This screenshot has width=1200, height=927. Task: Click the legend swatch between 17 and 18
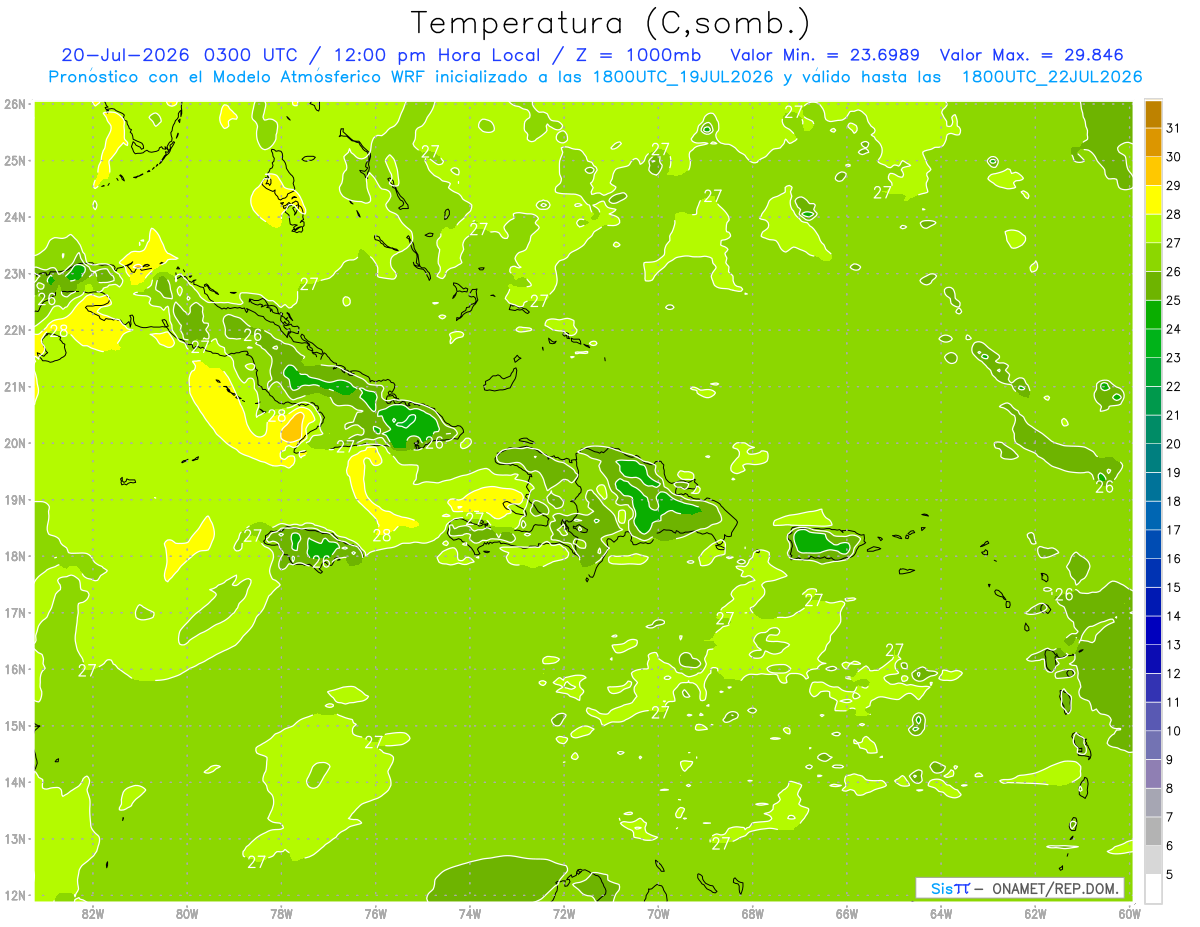point(1153,515)
